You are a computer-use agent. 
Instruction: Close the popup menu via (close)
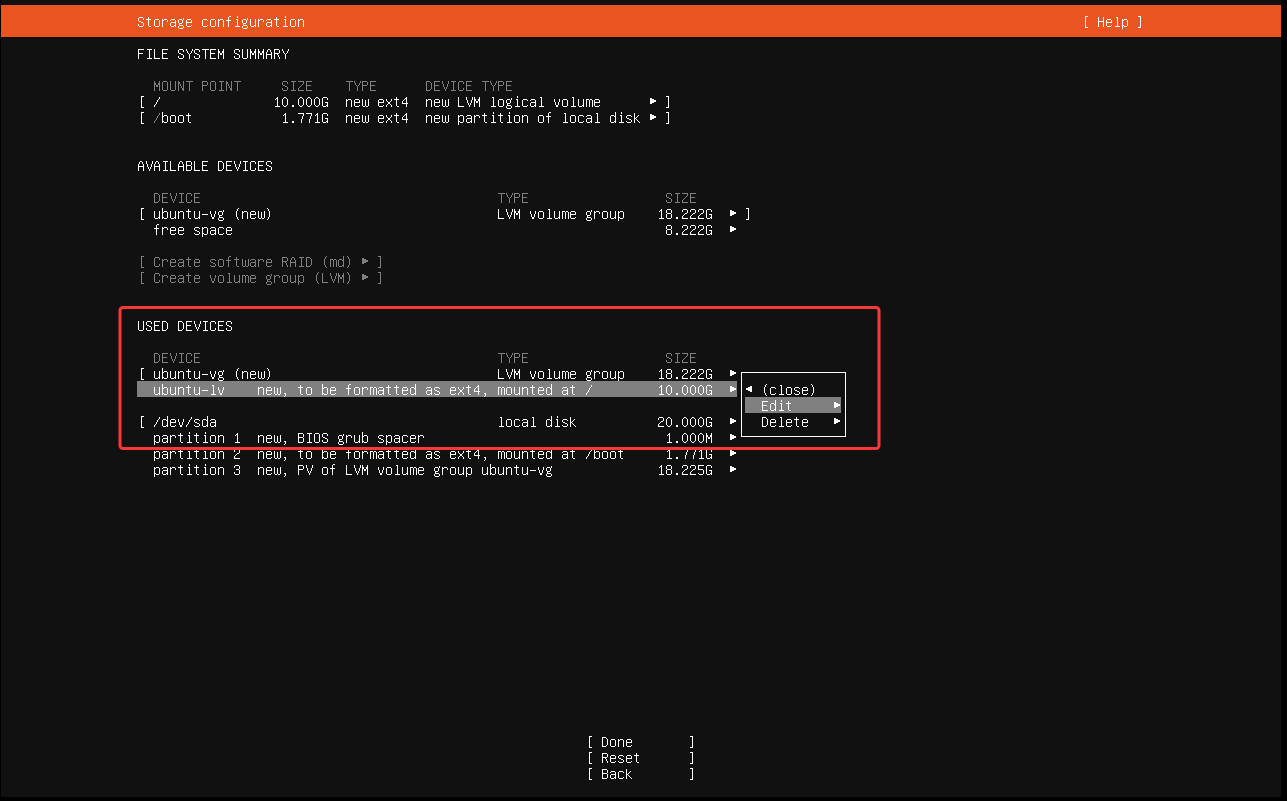pyautogui.click(x=787, y=390)
